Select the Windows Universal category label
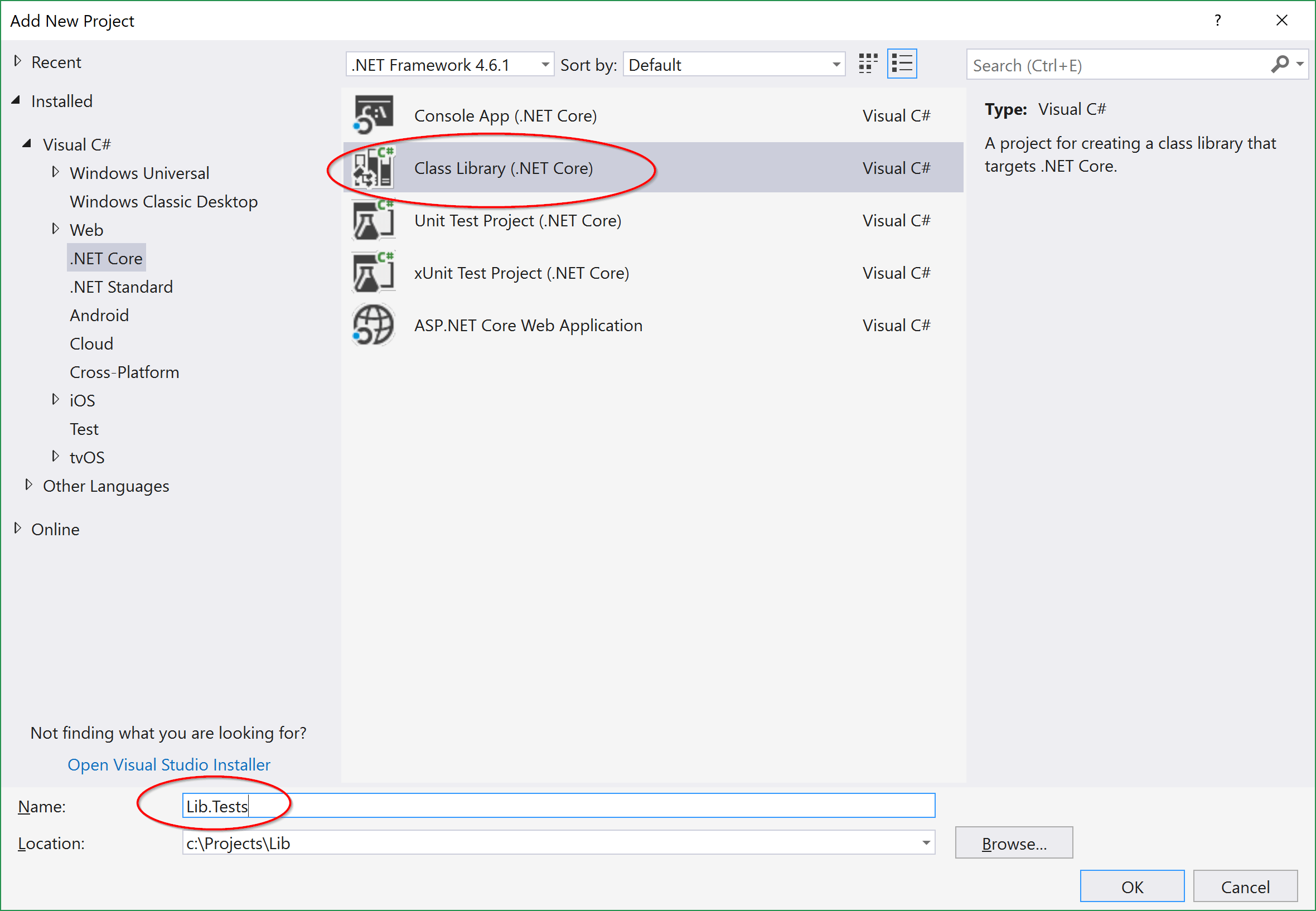The image size is (1316, 911). pos(139,173)
